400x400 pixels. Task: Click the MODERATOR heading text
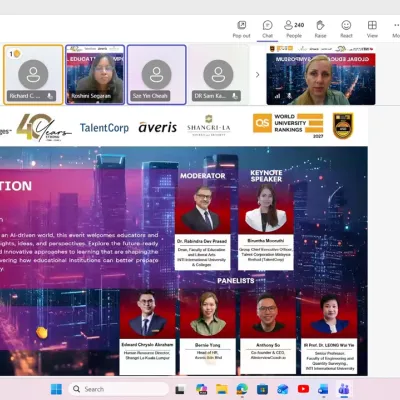pos(203,176)
